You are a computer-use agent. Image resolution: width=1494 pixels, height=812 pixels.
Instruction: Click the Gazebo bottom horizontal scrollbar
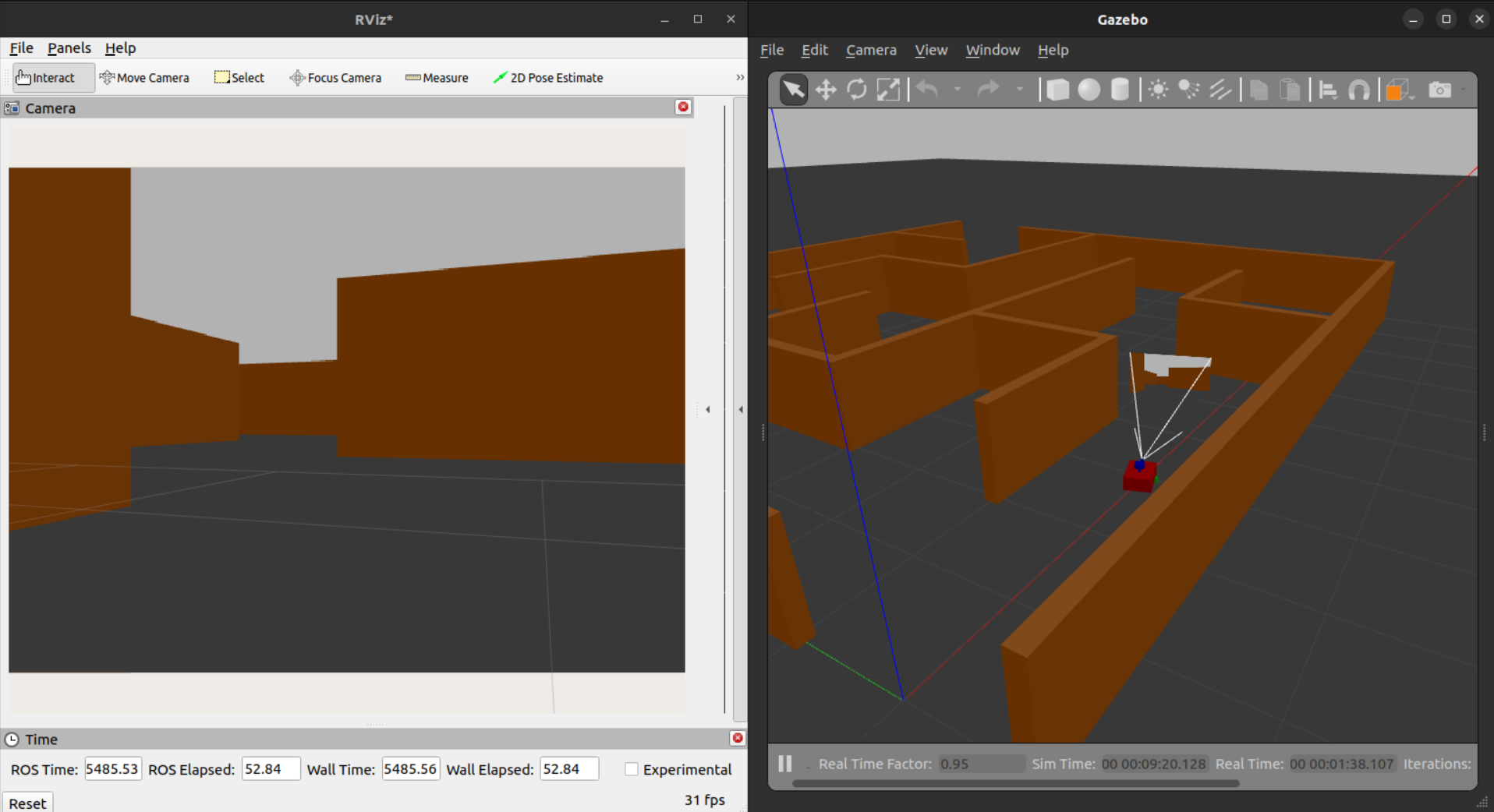coord(1015,783)
